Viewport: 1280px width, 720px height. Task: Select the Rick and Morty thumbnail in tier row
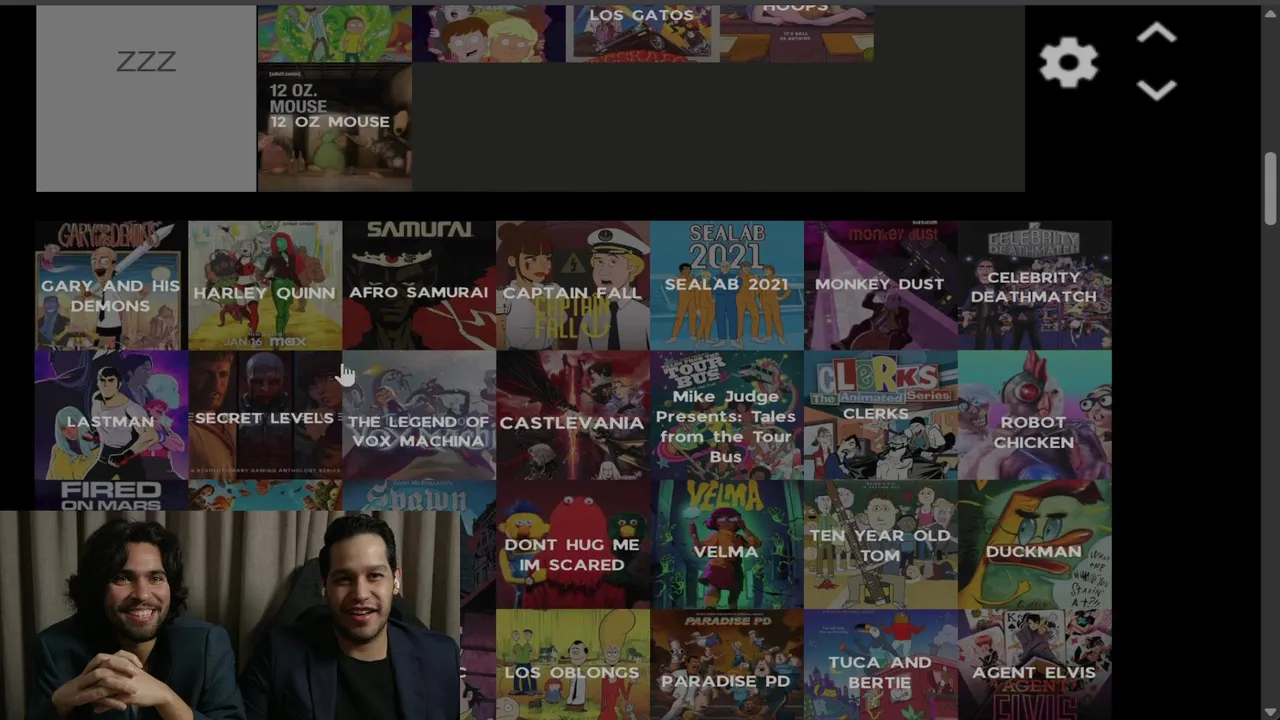[334, 33]
